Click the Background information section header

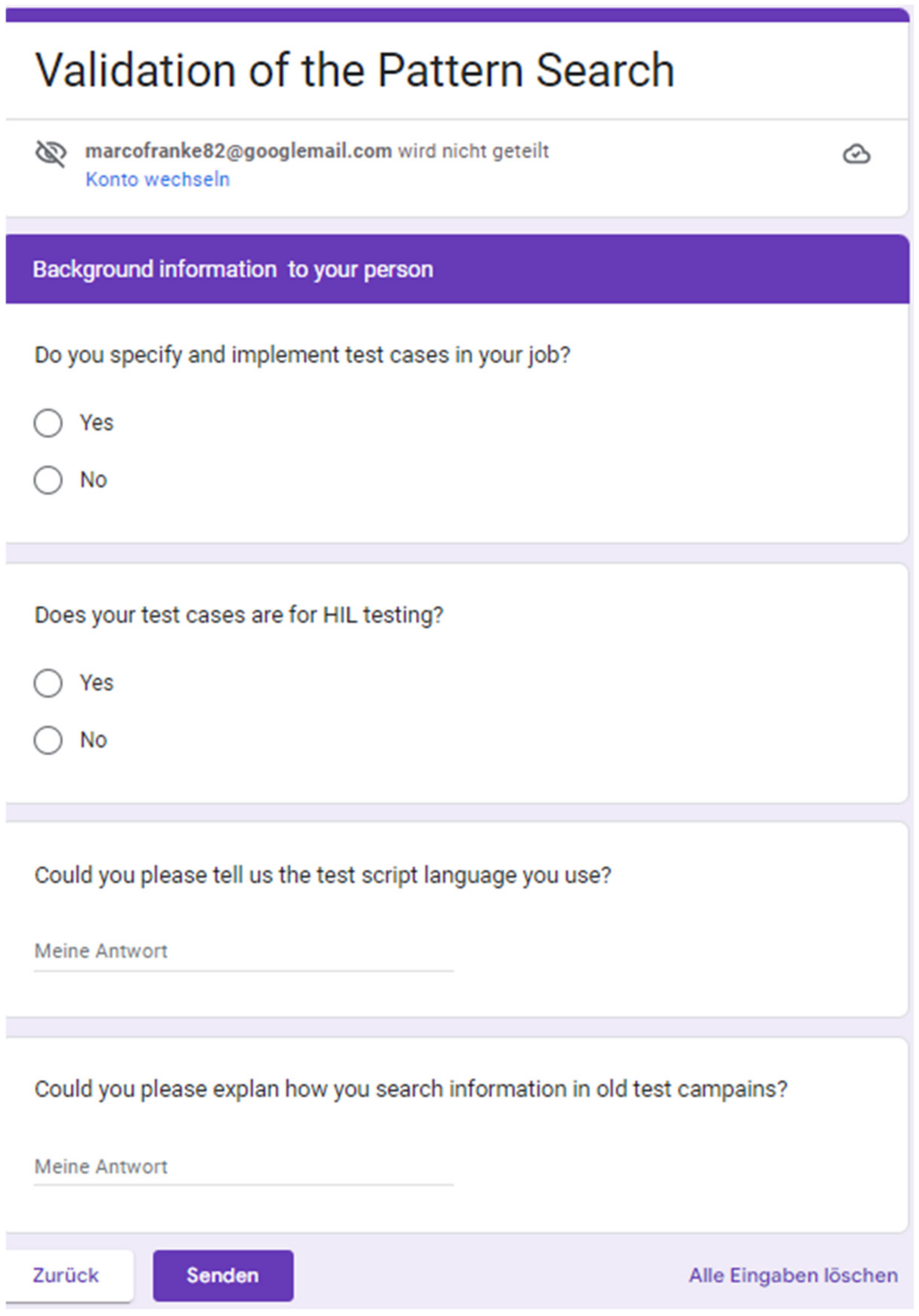(x=457, y=269)
